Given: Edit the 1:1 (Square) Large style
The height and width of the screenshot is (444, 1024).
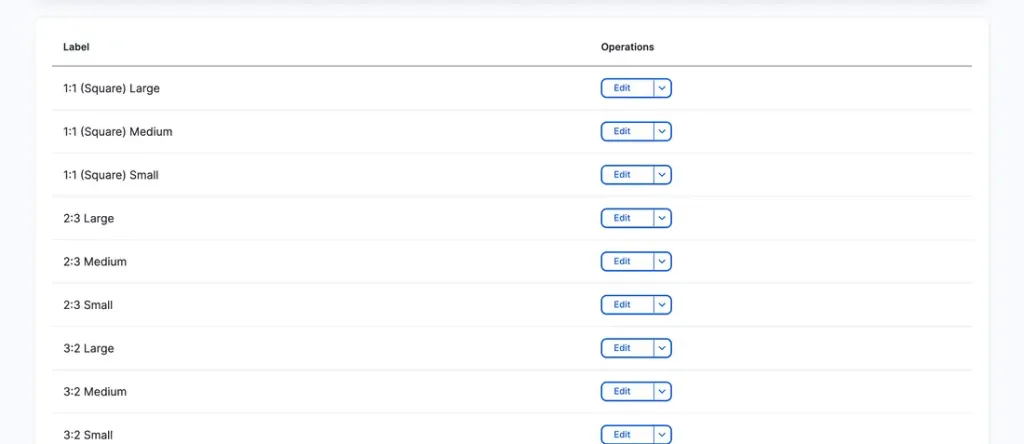Looking at the screenshot, I should tap(627, 88).
